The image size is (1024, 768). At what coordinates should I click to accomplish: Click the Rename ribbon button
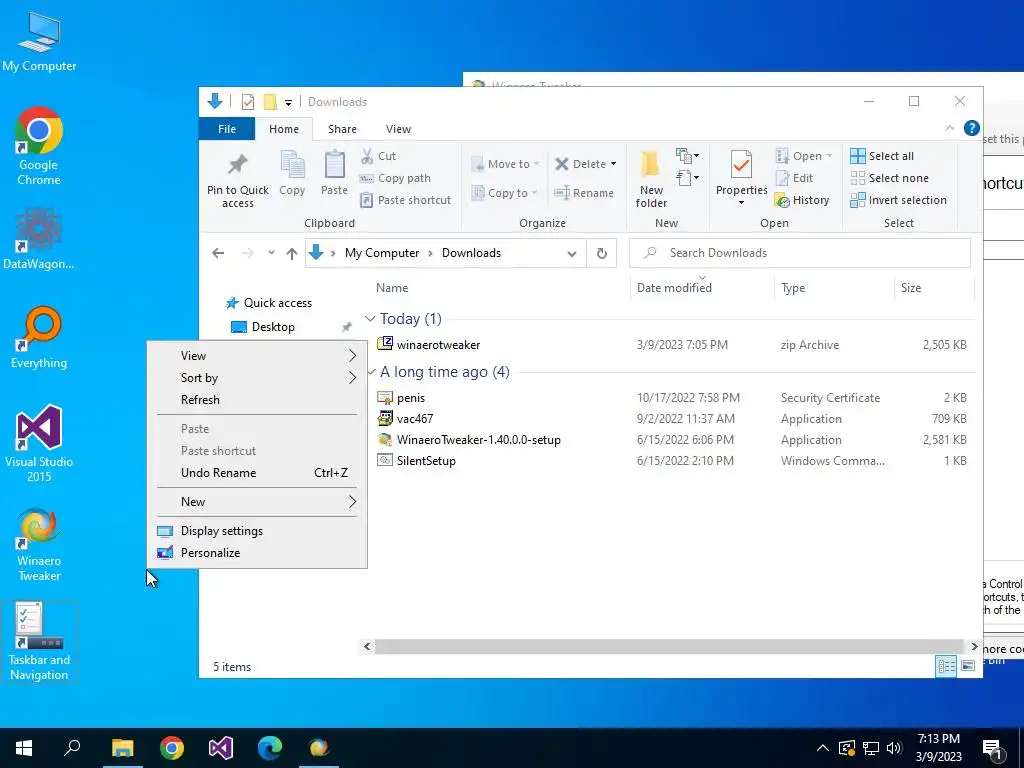click(x=584, y=193)
